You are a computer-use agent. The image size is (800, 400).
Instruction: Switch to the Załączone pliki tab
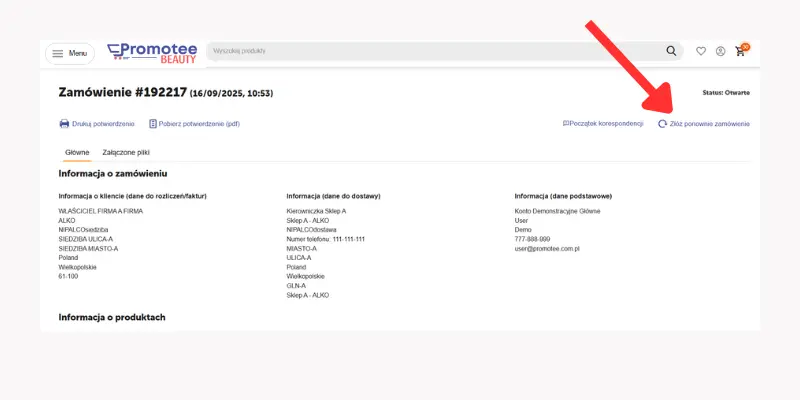coord(126,153)
